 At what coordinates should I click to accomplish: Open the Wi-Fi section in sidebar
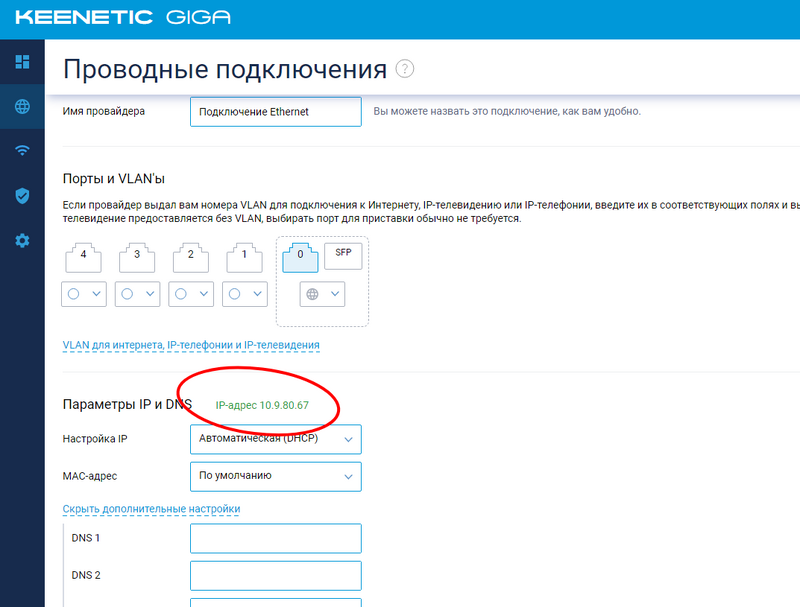pos(22,151)
